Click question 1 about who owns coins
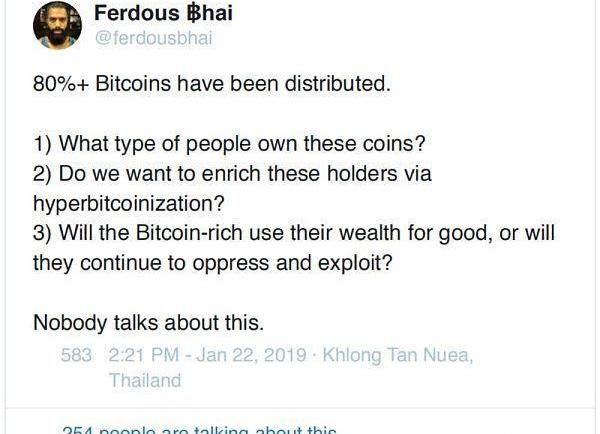Viewport: 600px width, 434px height. pyautogui.click(x=229, y=144)
